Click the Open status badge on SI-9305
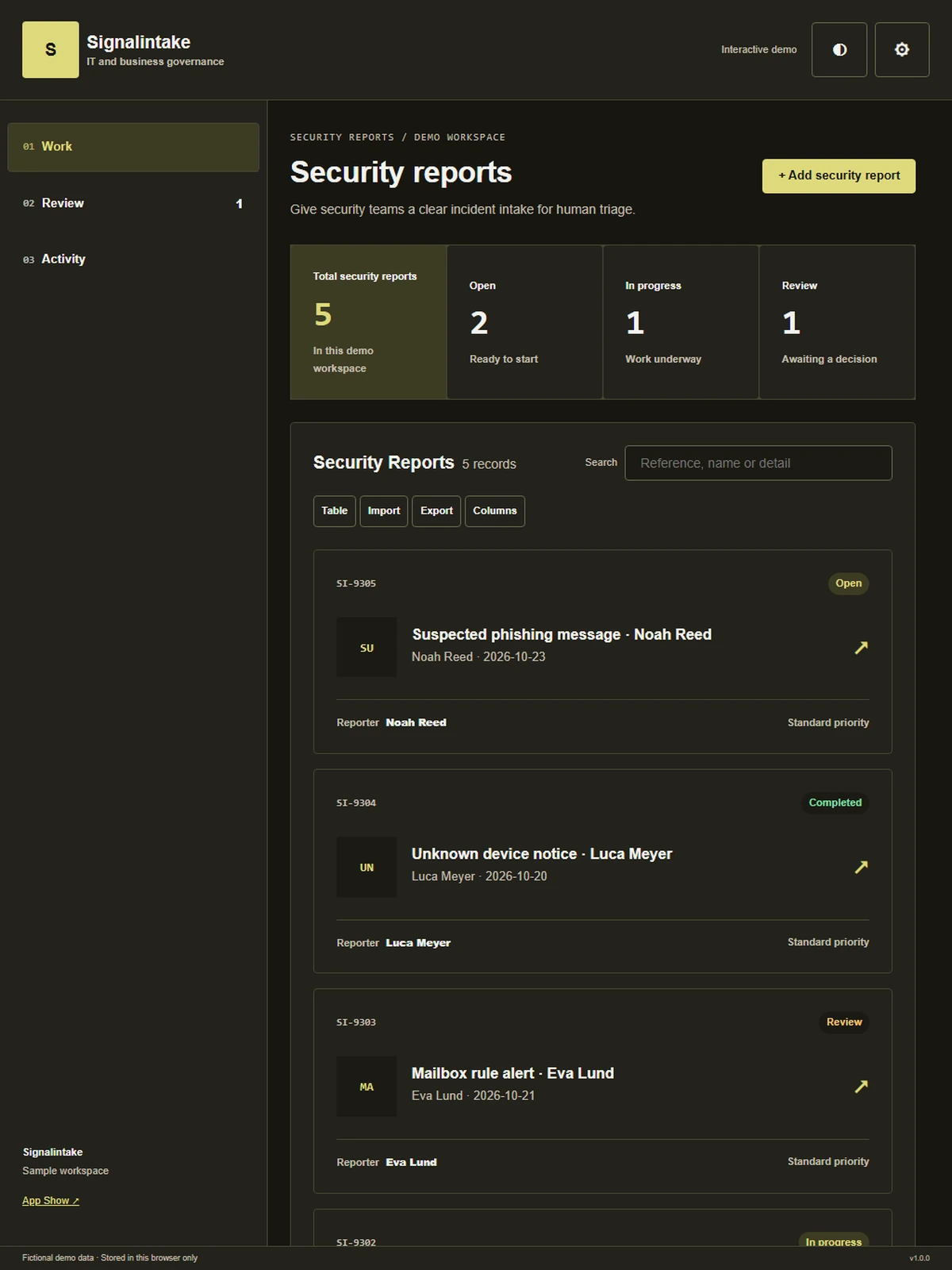The image size is (952, 1270). coord(848,583)
